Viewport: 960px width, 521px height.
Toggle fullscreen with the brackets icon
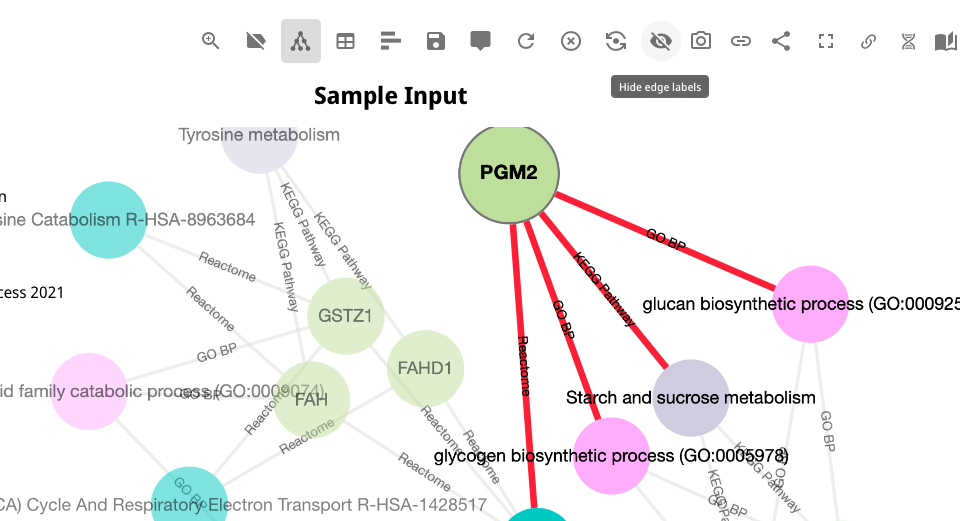826,41
